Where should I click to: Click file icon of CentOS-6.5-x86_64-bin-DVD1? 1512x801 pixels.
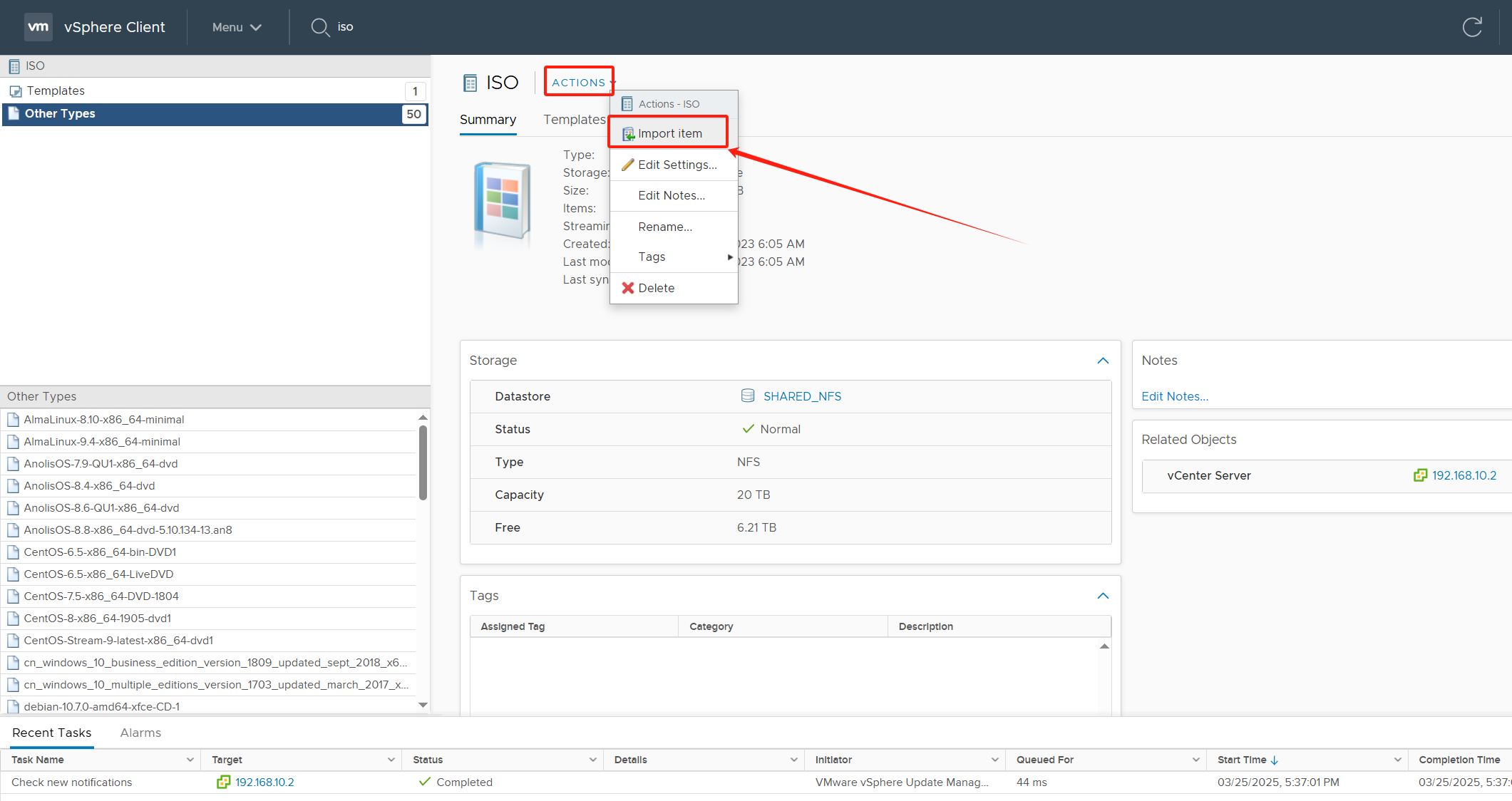pos(13,552)
